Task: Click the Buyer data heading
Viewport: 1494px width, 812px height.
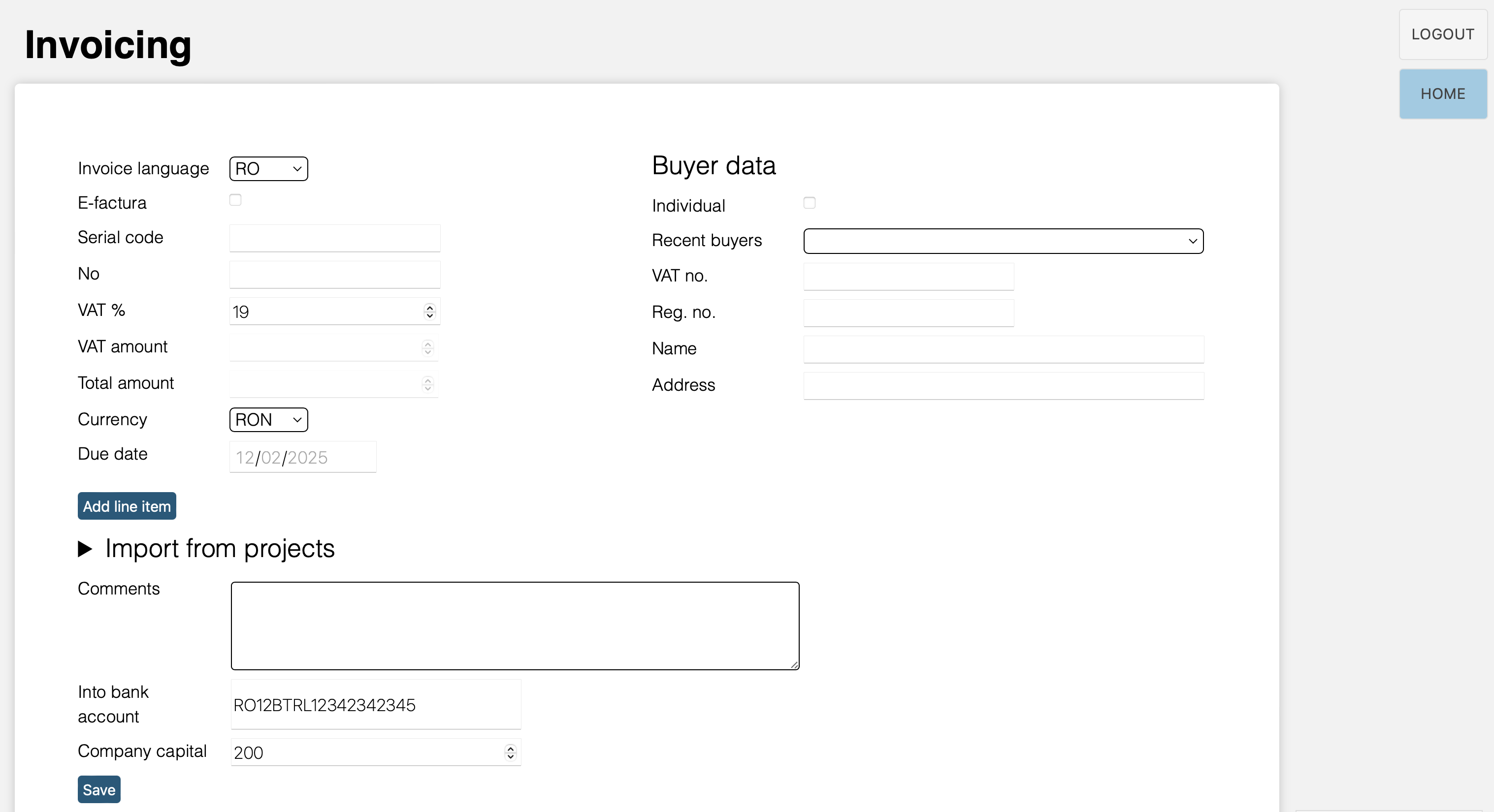Action: (x=714, y=166)
